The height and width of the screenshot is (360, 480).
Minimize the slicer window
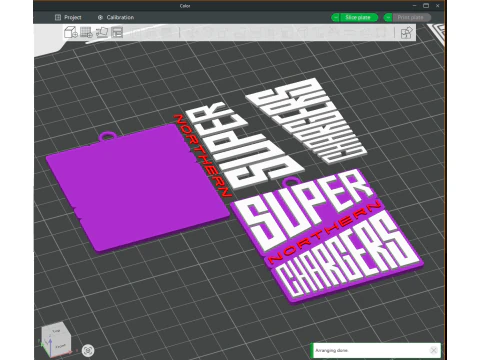(x=414, y=6)
